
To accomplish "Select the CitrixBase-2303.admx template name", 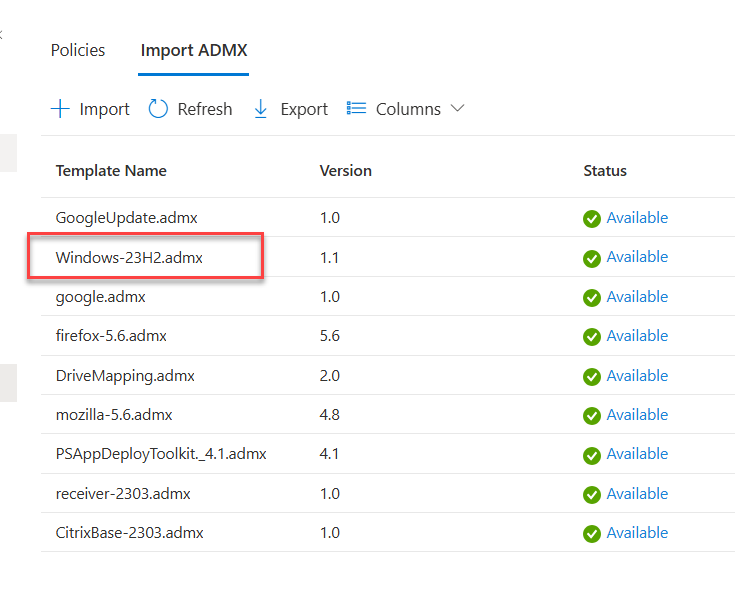I will (129, 533).
